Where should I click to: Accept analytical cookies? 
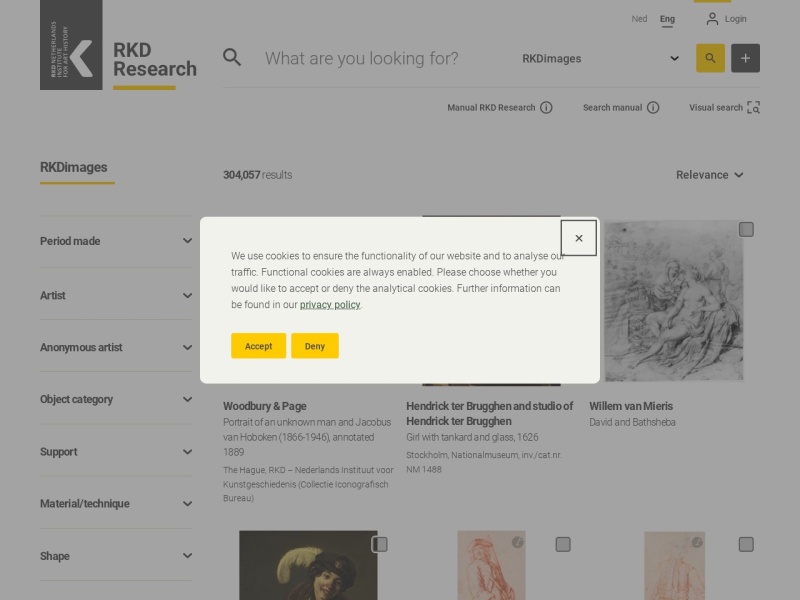[259, 346]
